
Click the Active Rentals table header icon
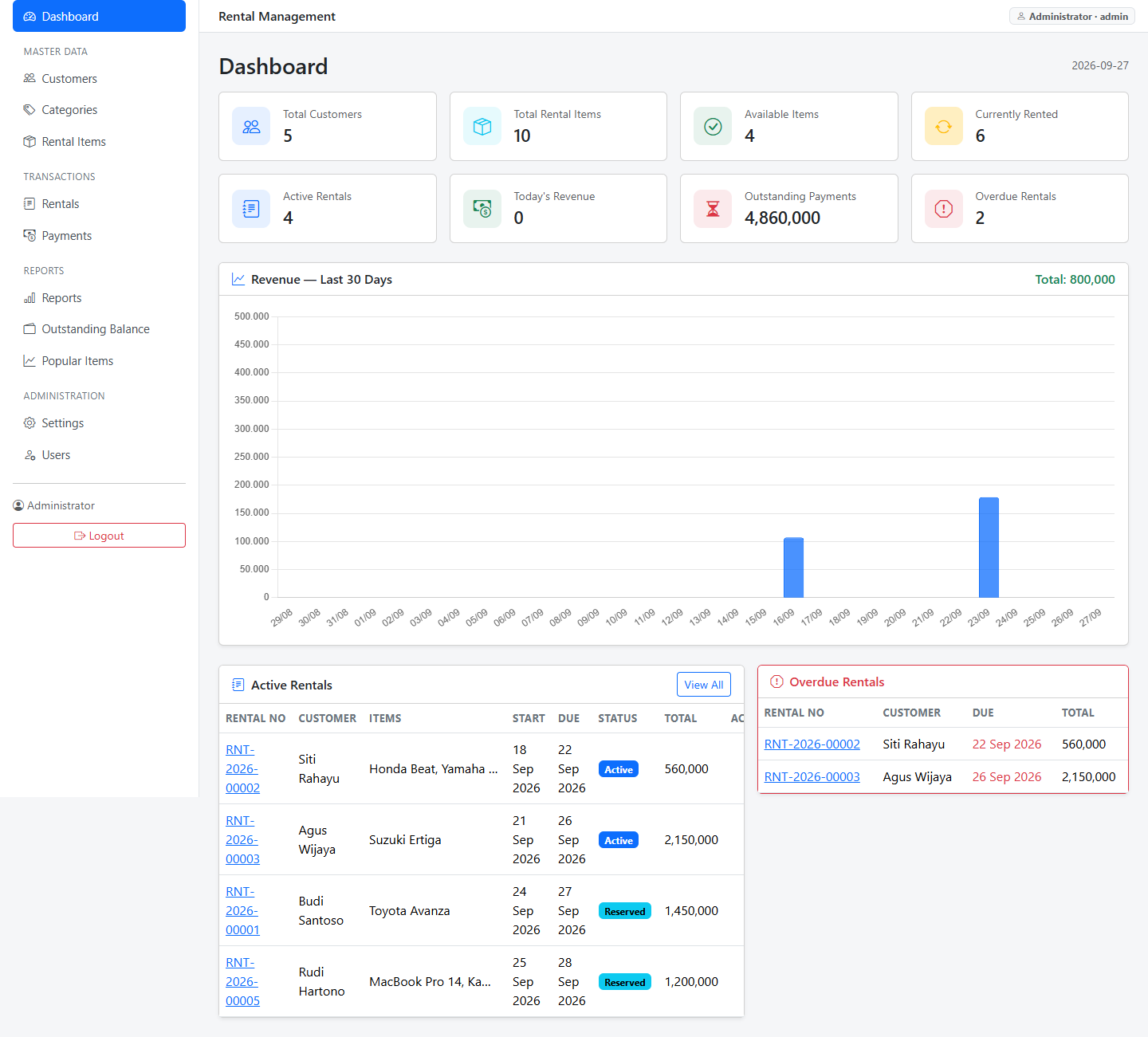[238, 685]
